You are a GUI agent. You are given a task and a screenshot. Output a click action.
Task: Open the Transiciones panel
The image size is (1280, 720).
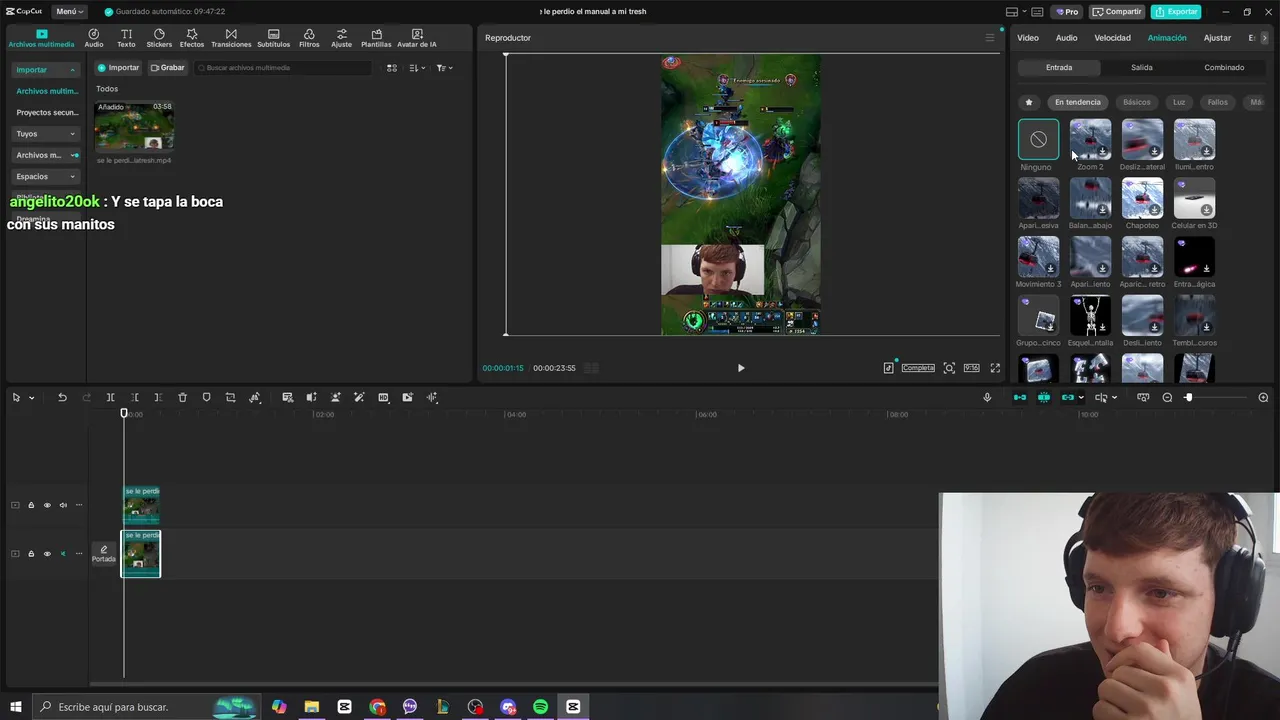pos(231,38)
